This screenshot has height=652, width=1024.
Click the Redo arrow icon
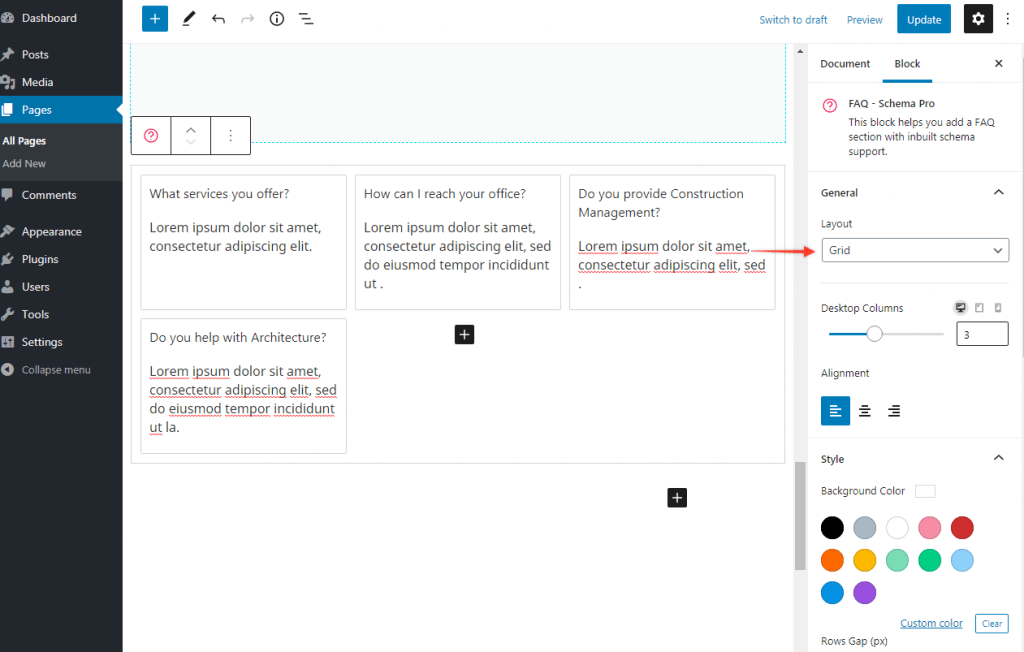pos(246,18)
